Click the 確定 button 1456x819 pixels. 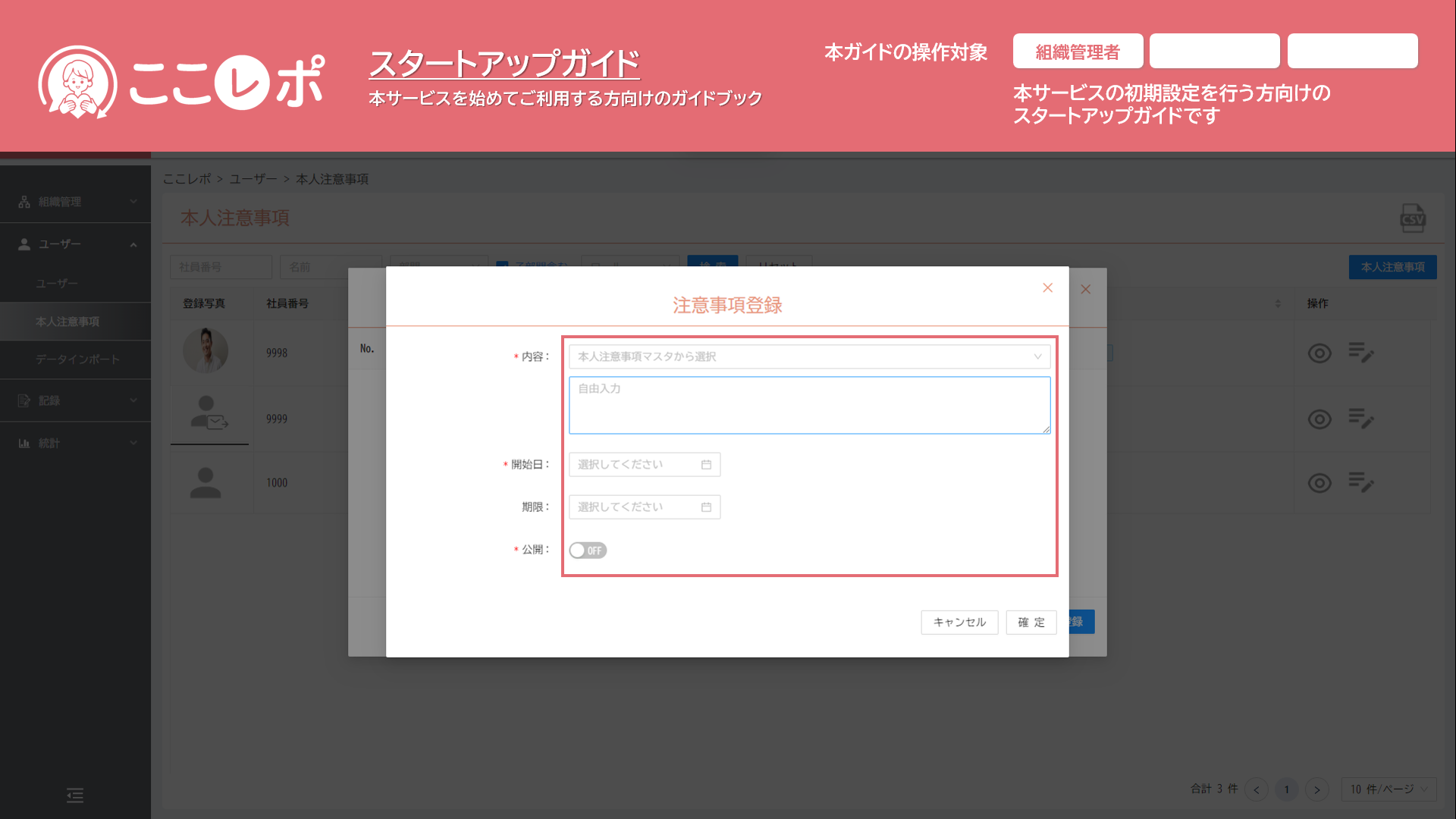click(x=1031, y=623)
